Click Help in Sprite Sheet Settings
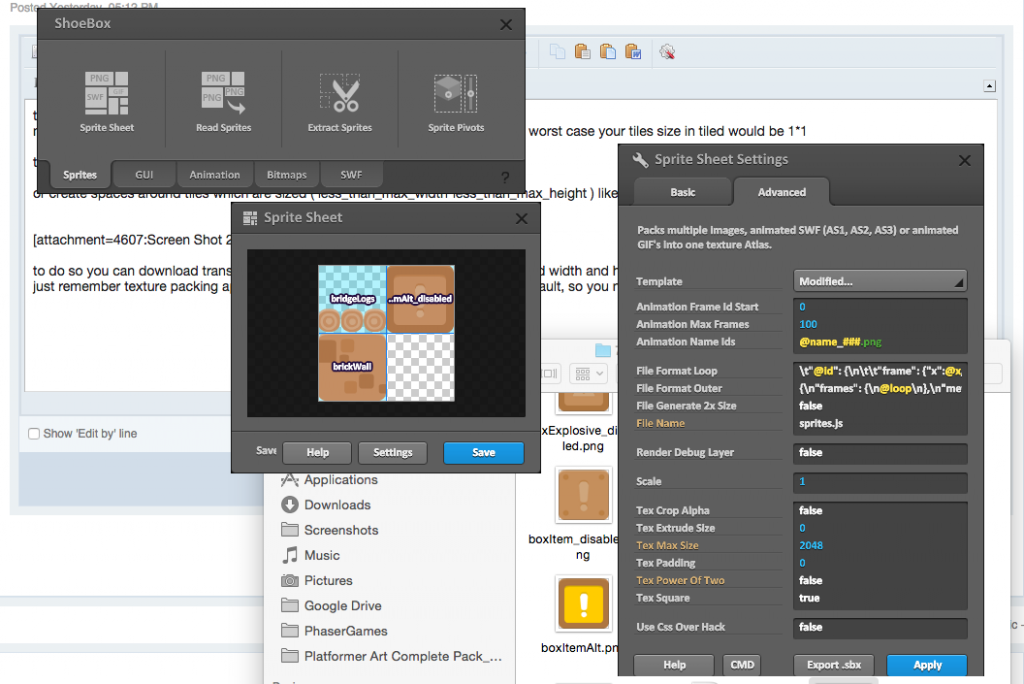 click(674, 665)
